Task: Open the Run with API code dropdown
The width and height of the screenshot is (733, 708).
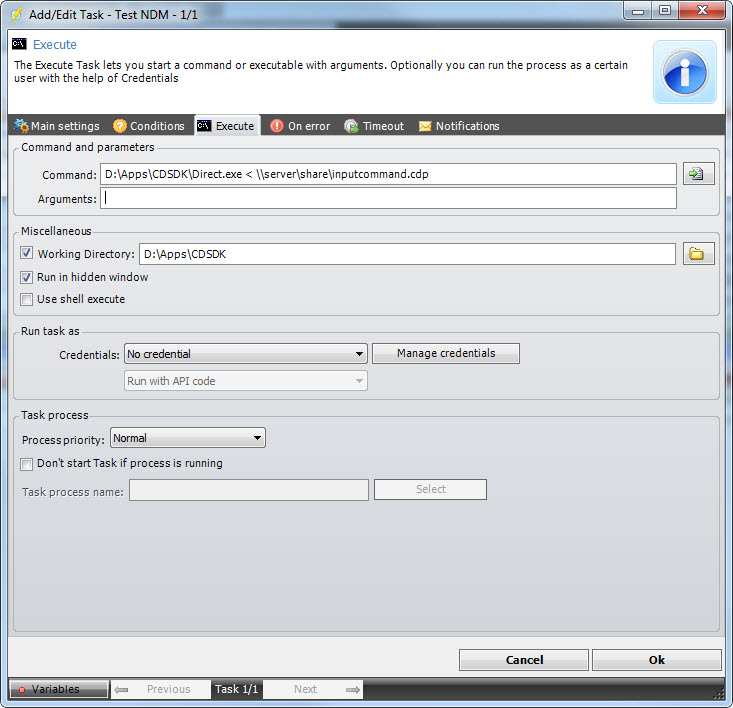Action: pos(245,381)
